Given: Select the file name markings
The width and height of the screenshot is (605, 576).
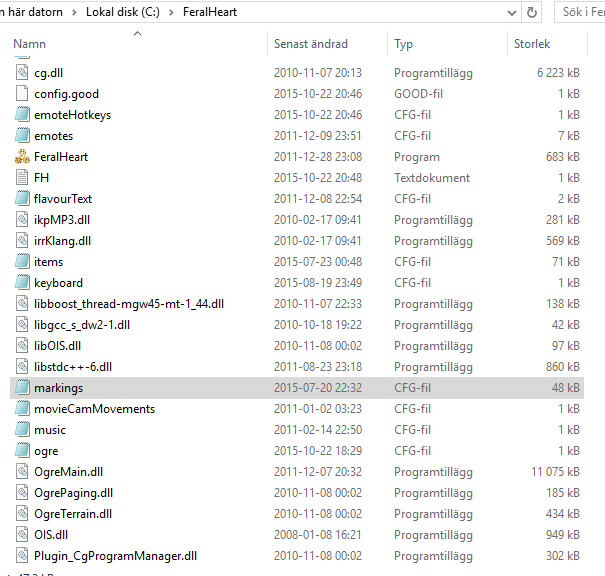Looking at the screenshot, I should [x=58, y=388].
